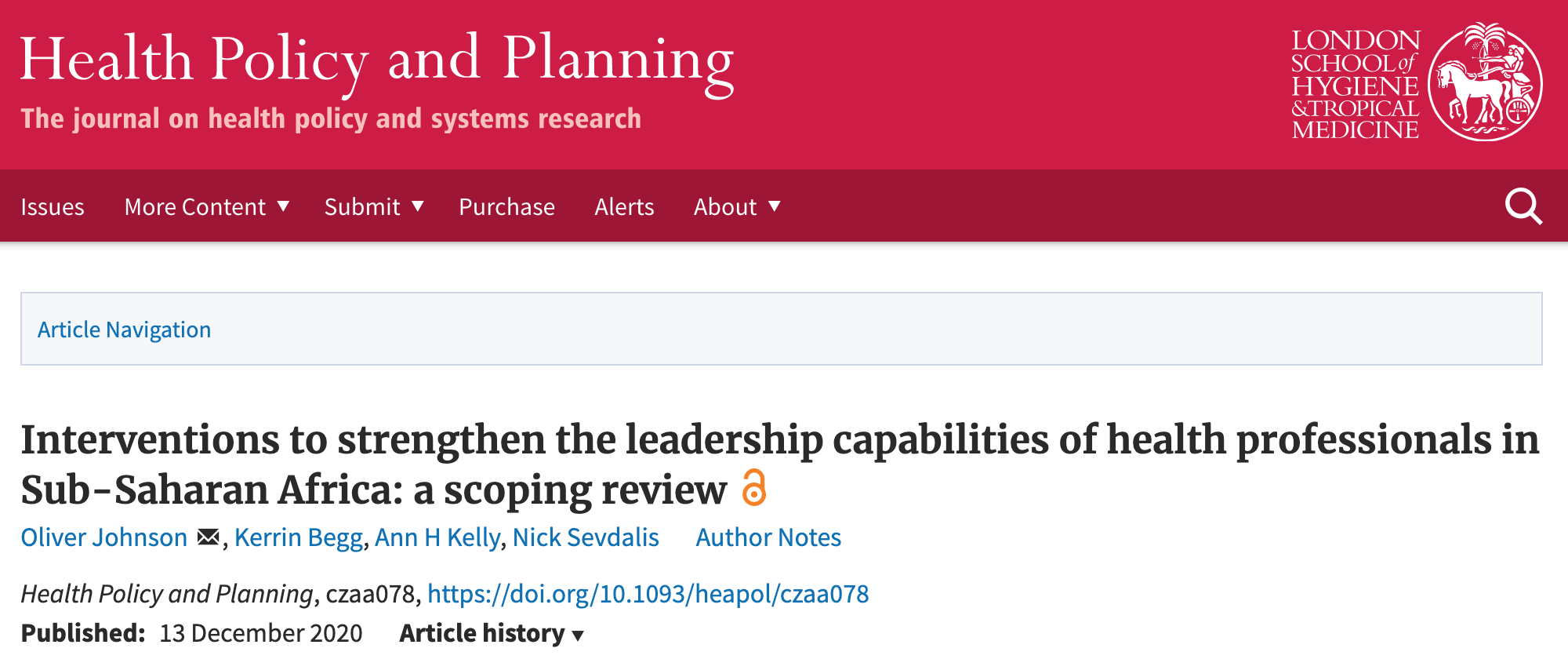
Task: Click the search magnifier icon
Action: (1523, 206)
